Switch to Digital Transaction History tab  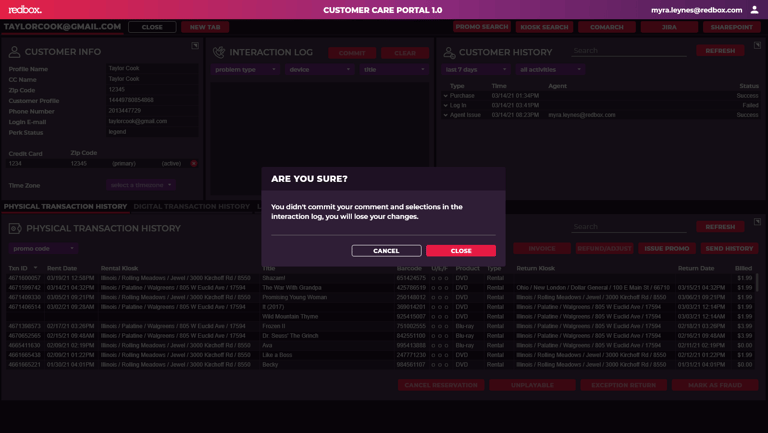(x=192, y=207)
